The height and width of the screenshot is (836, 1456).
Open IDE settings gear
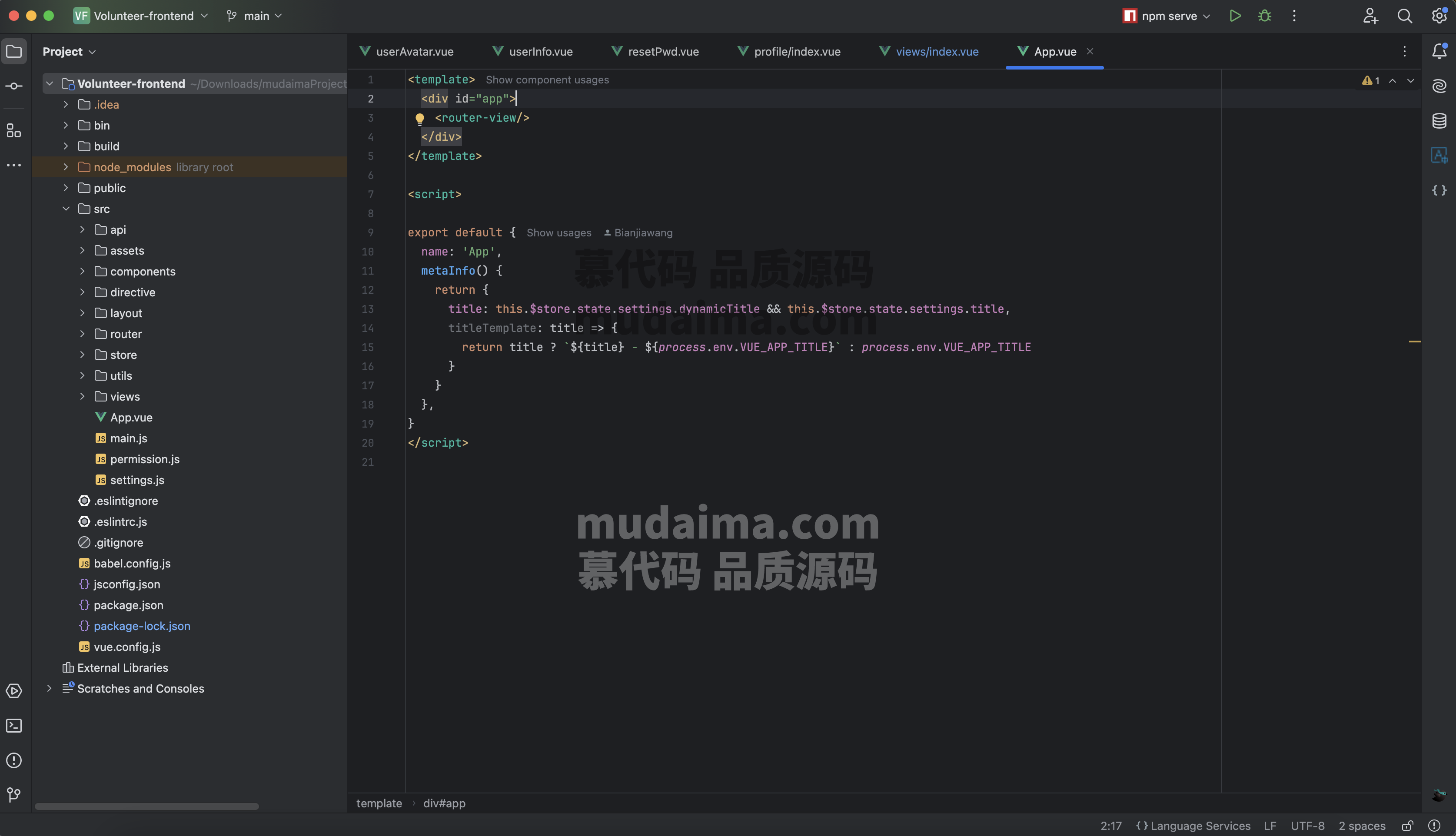1439,16
